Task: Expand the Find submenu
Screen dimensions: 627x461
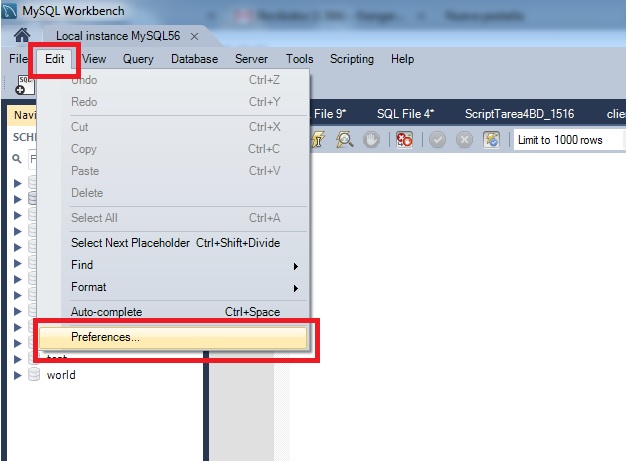Action: point(173,265)
